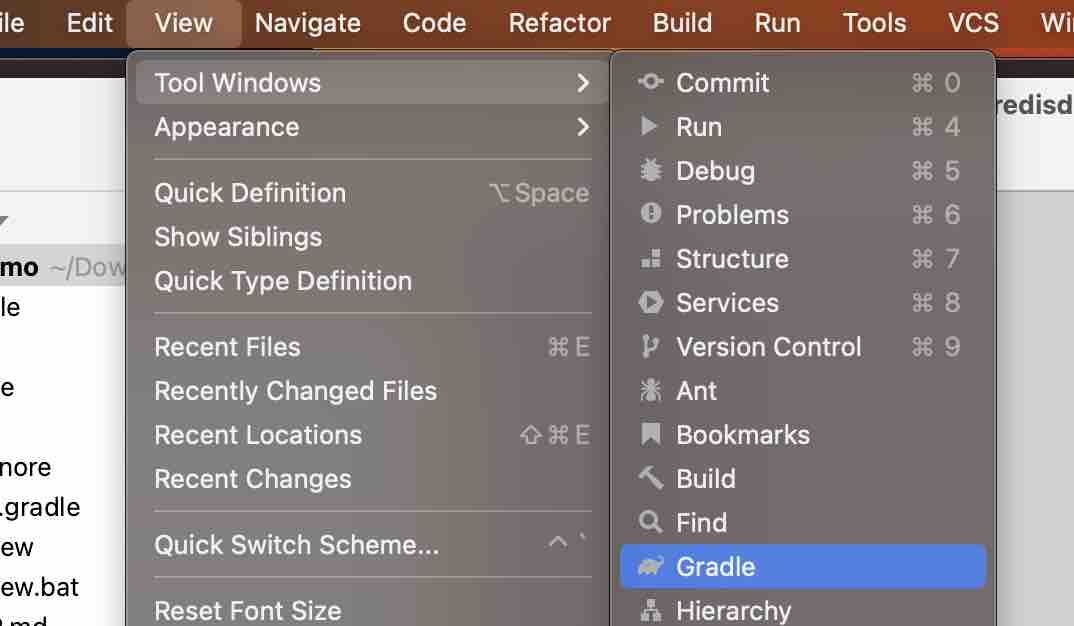Open the Problems tool window
The height and width of the screenshot is (626, 1074).
tap(732, 215)
